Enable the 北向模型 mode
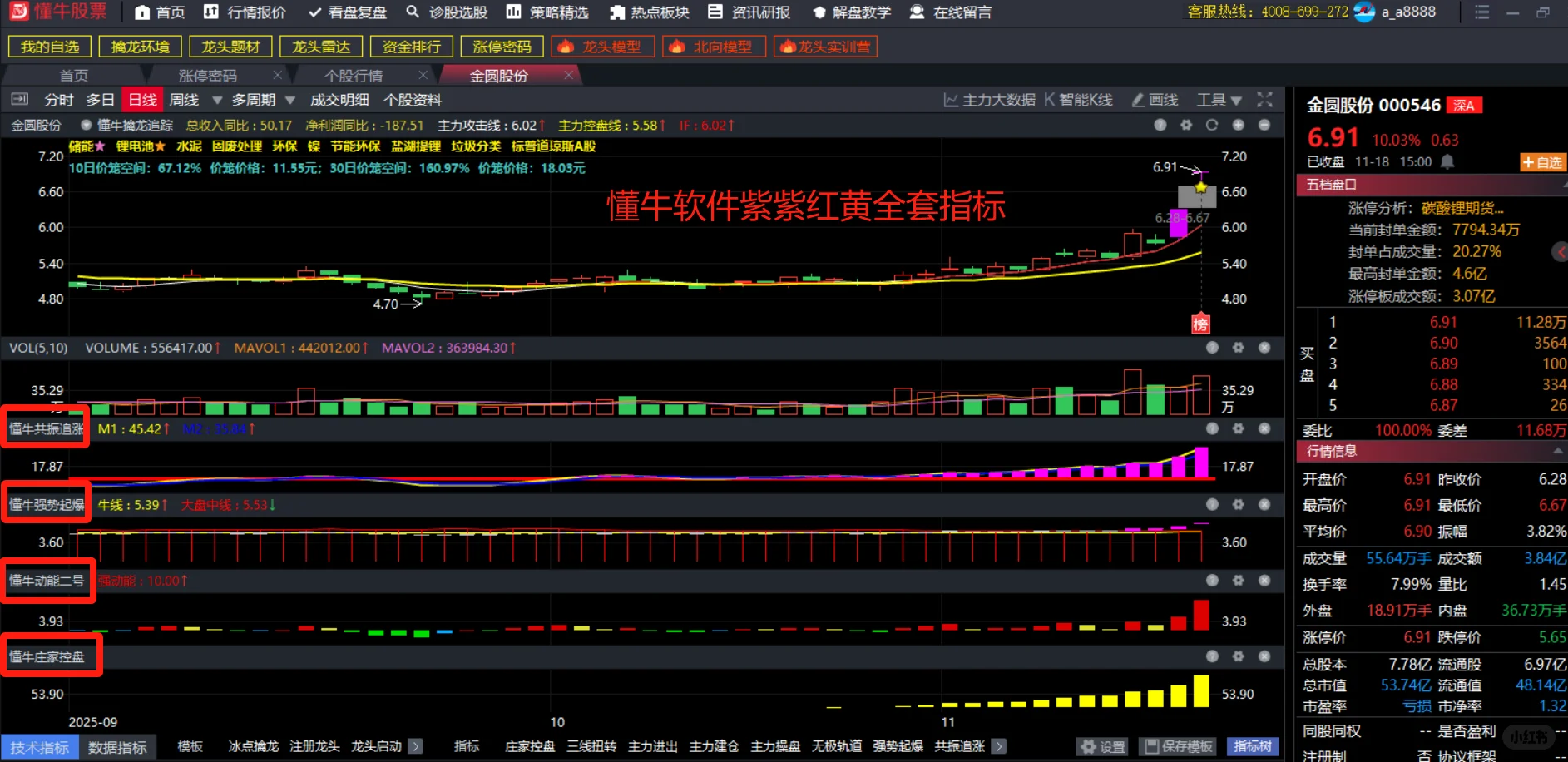 [714, 46]
